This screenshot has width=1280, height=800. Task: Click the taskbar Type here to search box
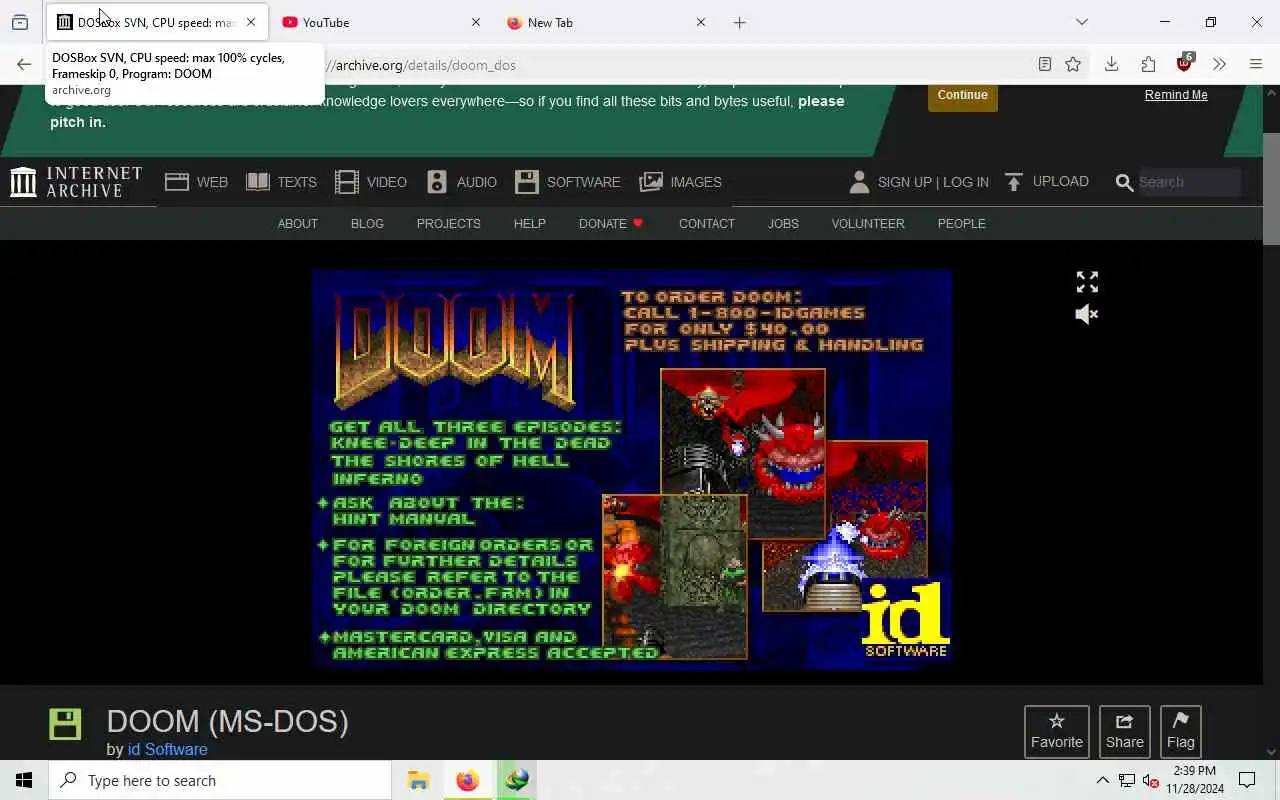pyautogui.click(x=220, y=780)
